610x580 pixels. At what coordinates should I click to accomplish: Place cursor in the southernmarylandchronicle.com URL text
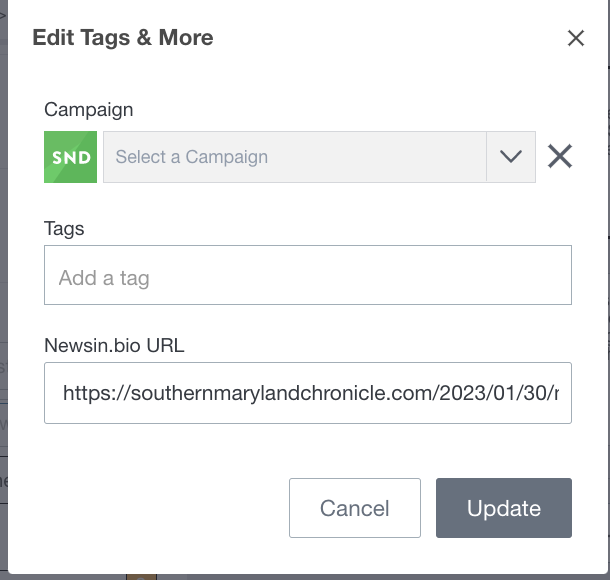click(x=310, y=393)
